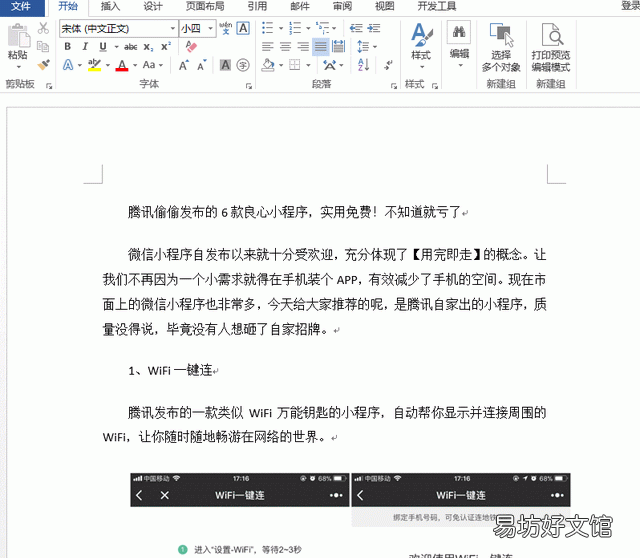The width and height of the screenshot is (640, 558).
Task: Open Font dialog launcher
Action: (x=249, y=86)
